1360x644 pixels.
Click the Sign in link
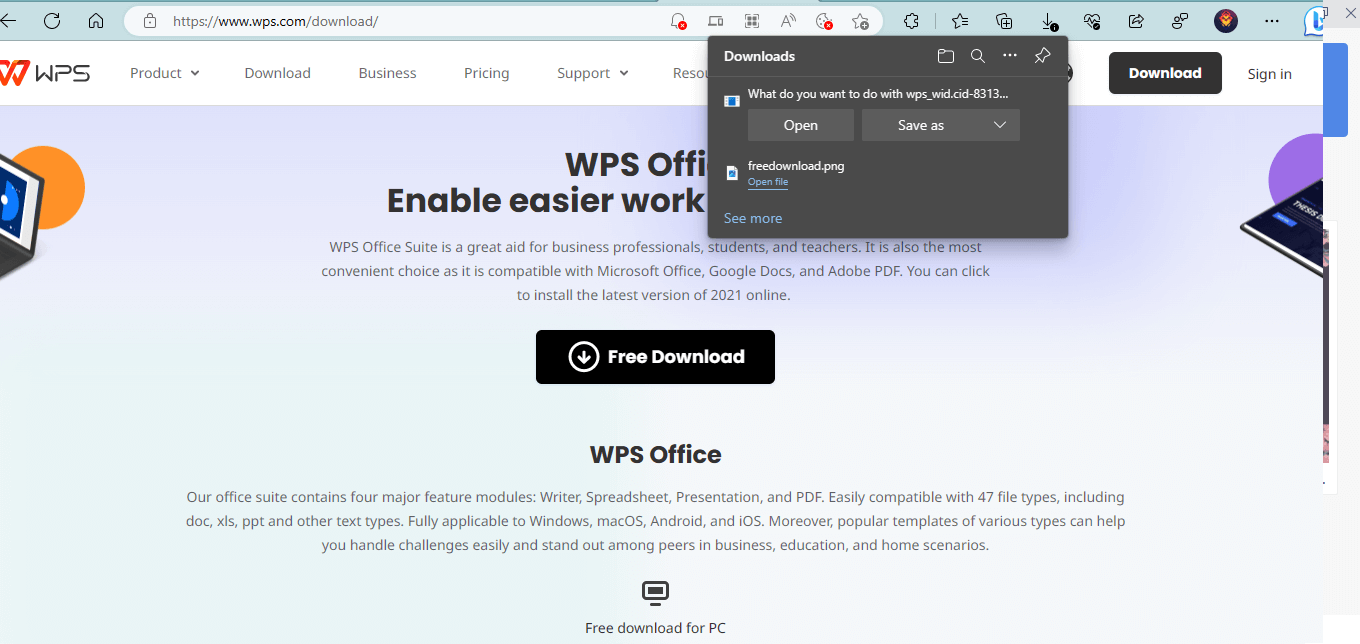(1269, 74)
